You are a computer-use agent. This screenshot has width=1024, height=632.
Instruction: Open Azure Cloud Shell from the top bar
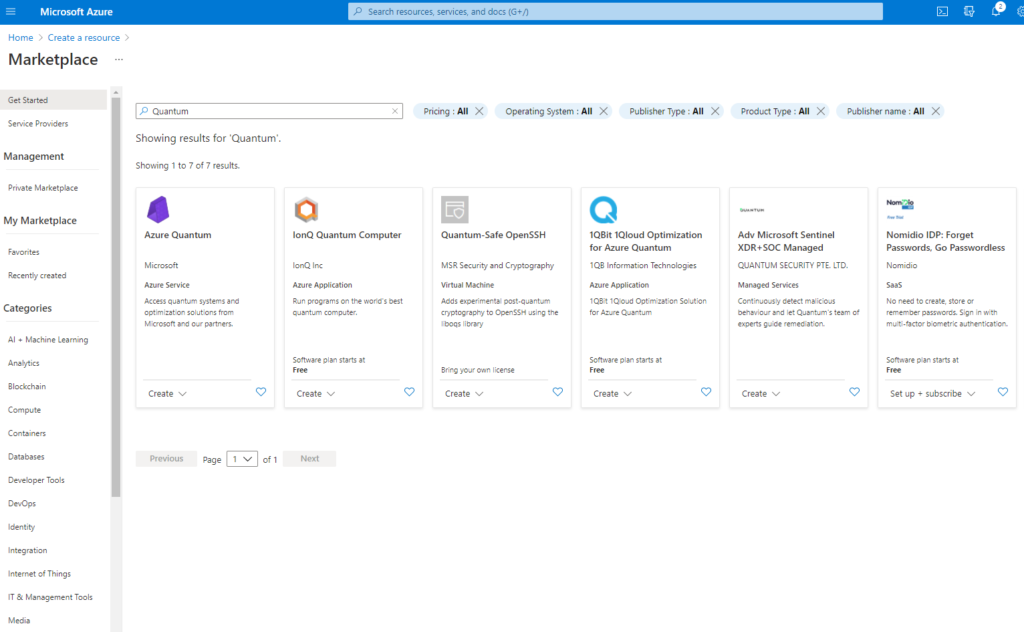(942, 11)
